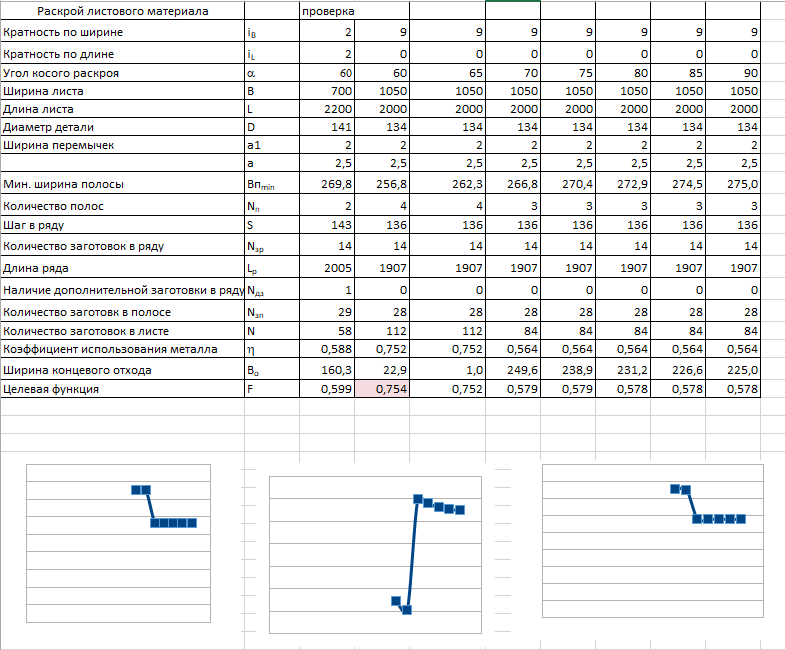Select the cell with end waste 1,0
Screen dimensions: 785x650
pos(448,370)
